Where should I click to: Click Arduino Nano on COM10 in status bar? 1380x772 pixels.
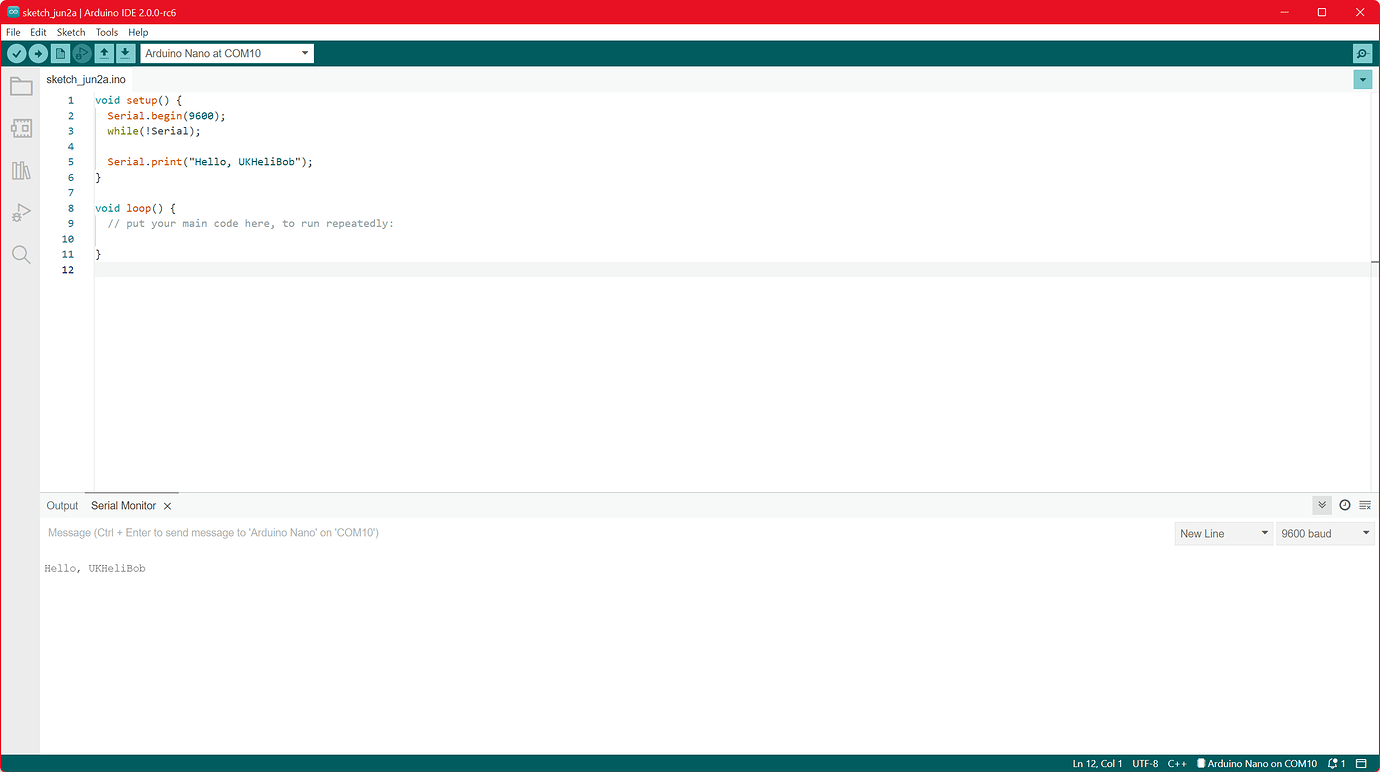click(1257, 763)
